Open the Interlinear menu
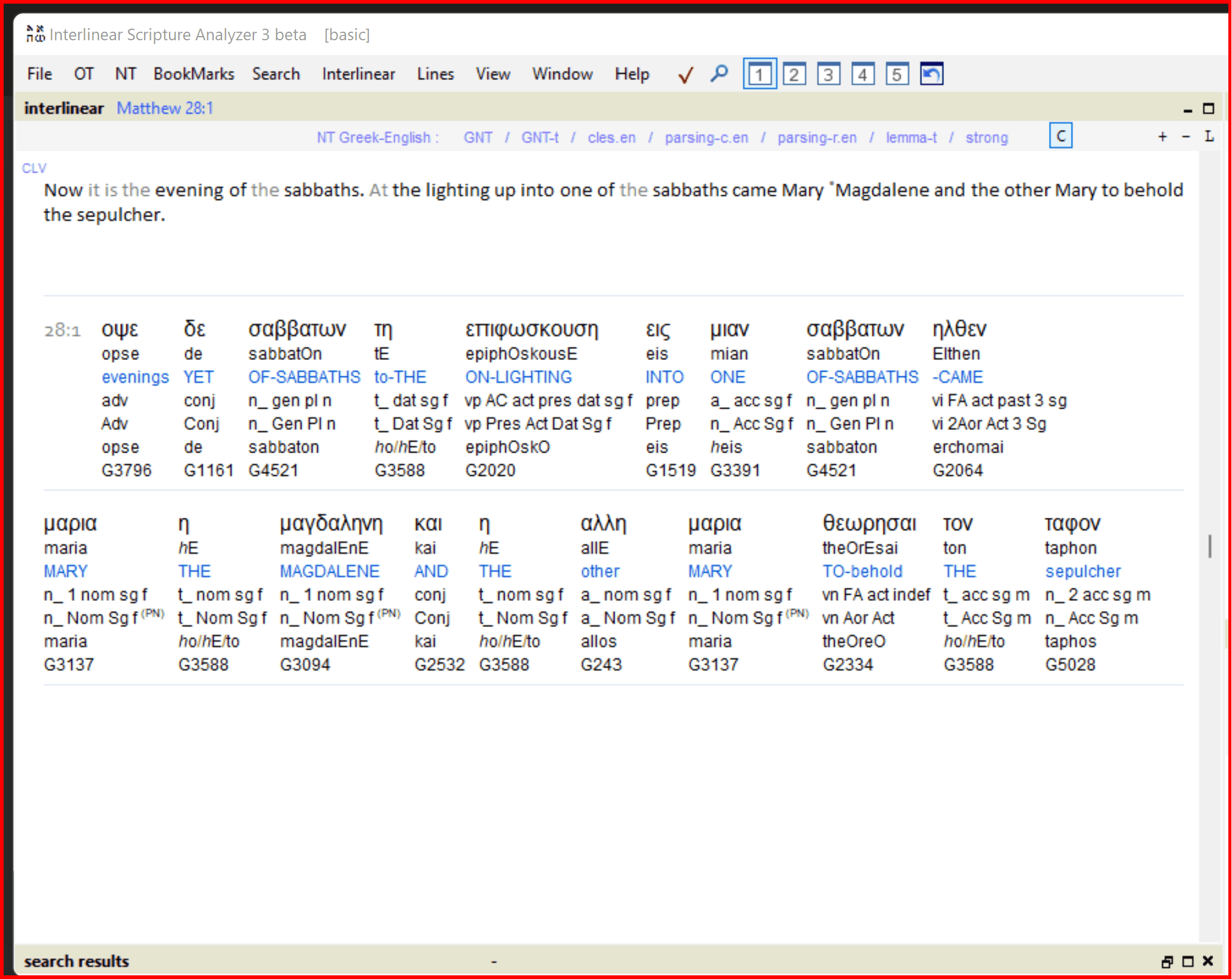Image resolution: width=1232 pixels, height=979 pixels. tap(358, 74)
